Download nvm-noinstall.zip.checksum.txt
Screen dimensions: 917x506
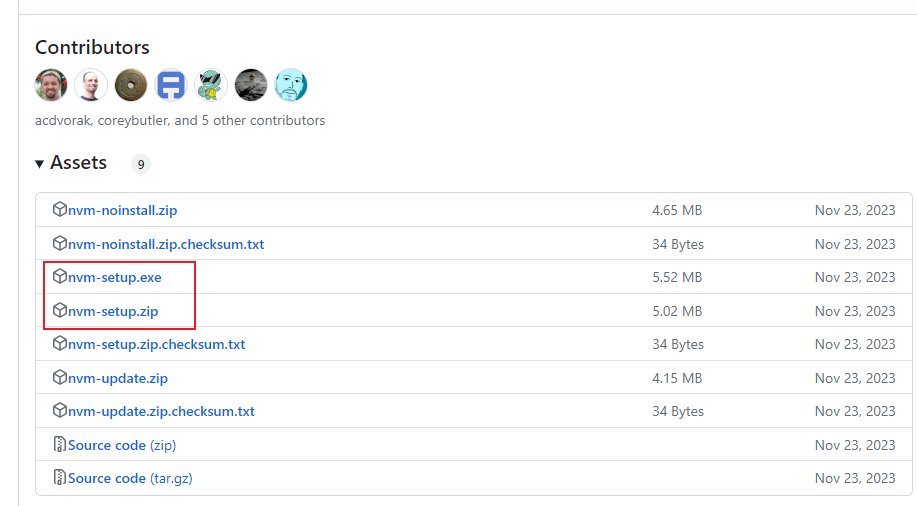pos(166,244)
